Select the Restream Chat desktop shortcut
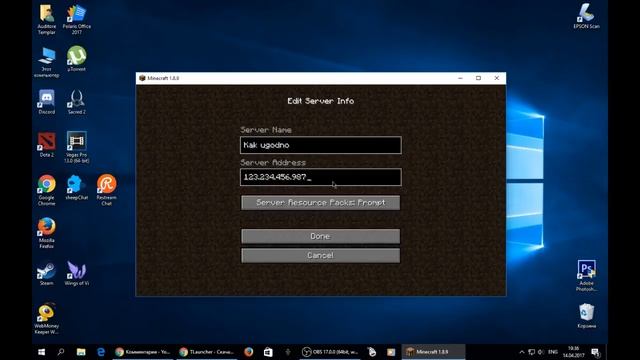The width and height of the screenshot is (640, 360). pos(107,190)
